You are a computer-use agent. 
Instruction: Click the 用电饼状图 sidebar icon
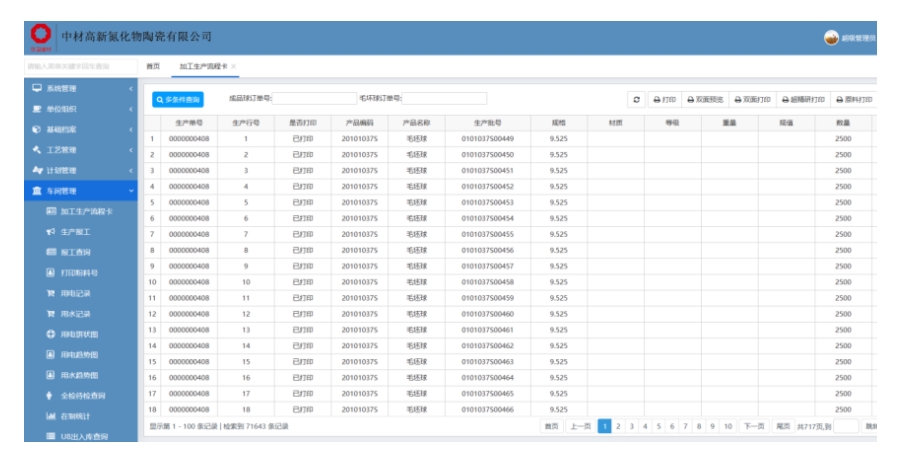[x=51, y=334]
